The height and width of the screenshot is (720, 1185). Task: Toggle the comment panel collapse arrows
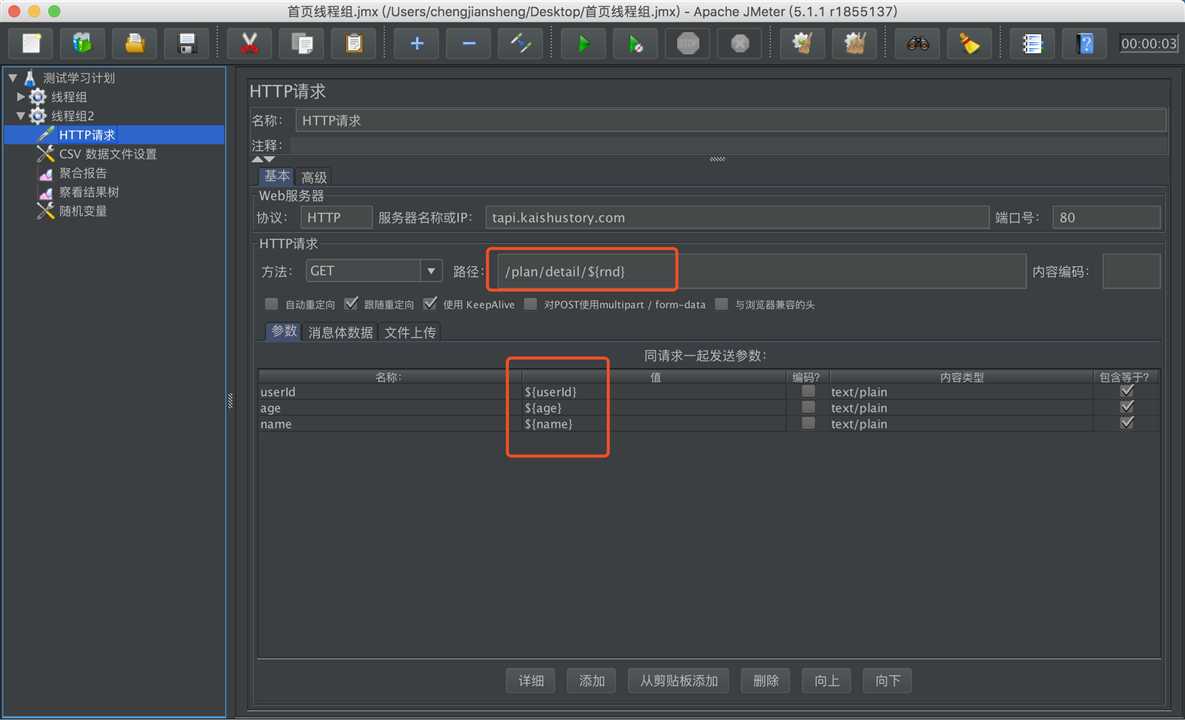[x=263, y=159]
